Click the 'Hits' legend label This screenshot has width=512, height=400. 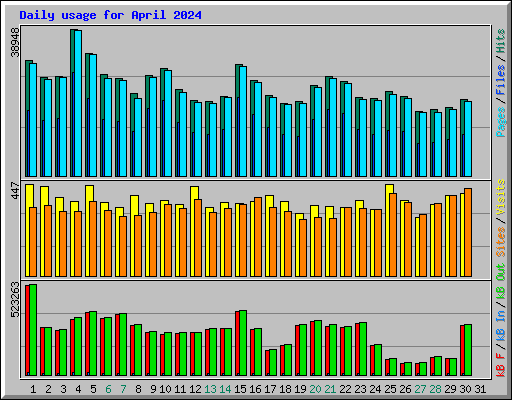click(x=500, y=41)
